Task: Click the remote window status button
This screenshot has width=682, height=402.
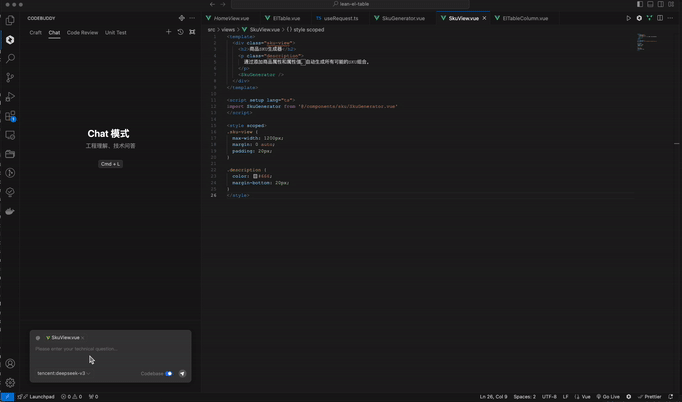Action: tap(7, 396)
